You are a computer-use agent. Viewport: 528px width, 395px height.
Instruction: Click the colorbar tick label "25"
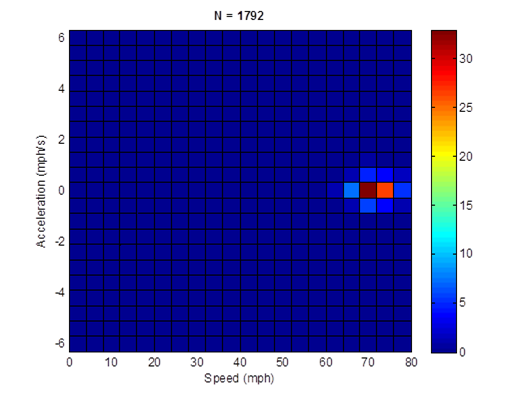466,108
